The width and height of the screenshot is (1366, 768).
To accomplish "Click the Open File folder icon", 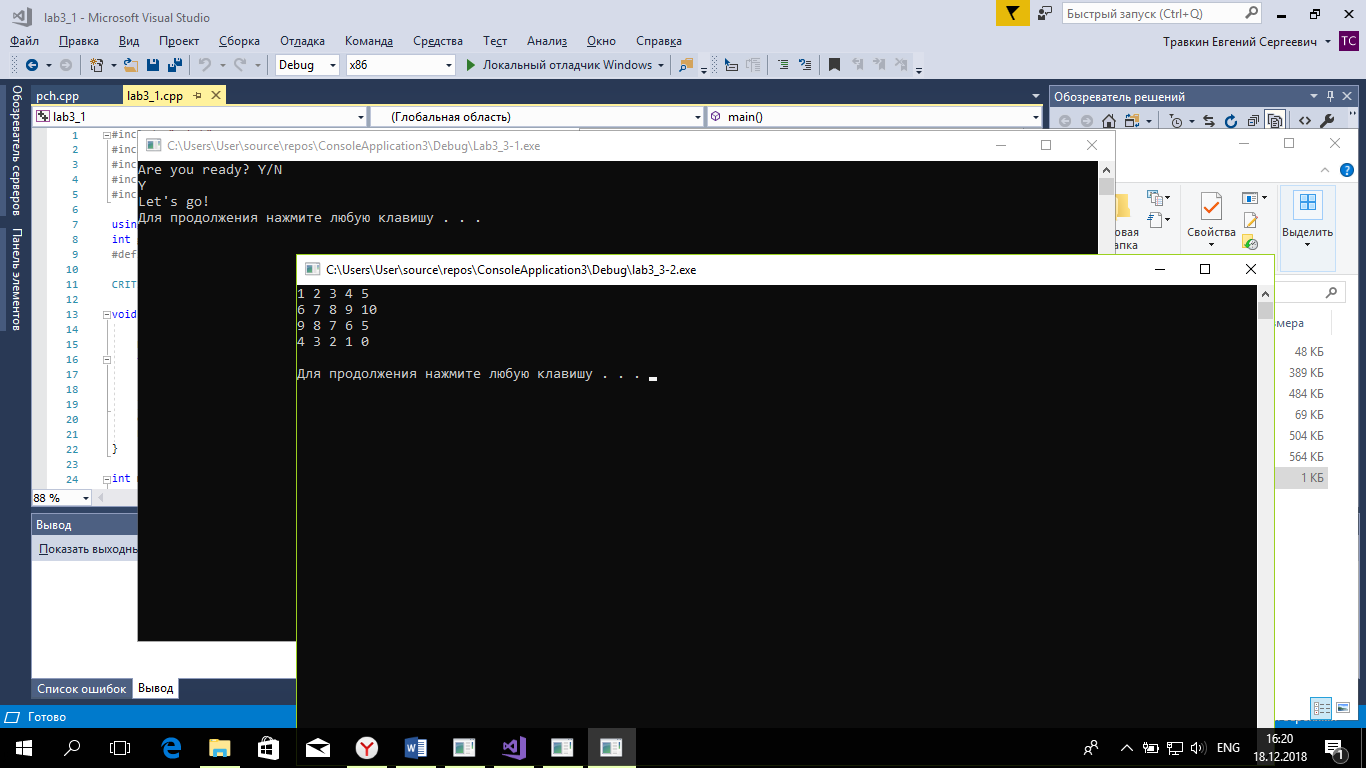I will [132, 65].
